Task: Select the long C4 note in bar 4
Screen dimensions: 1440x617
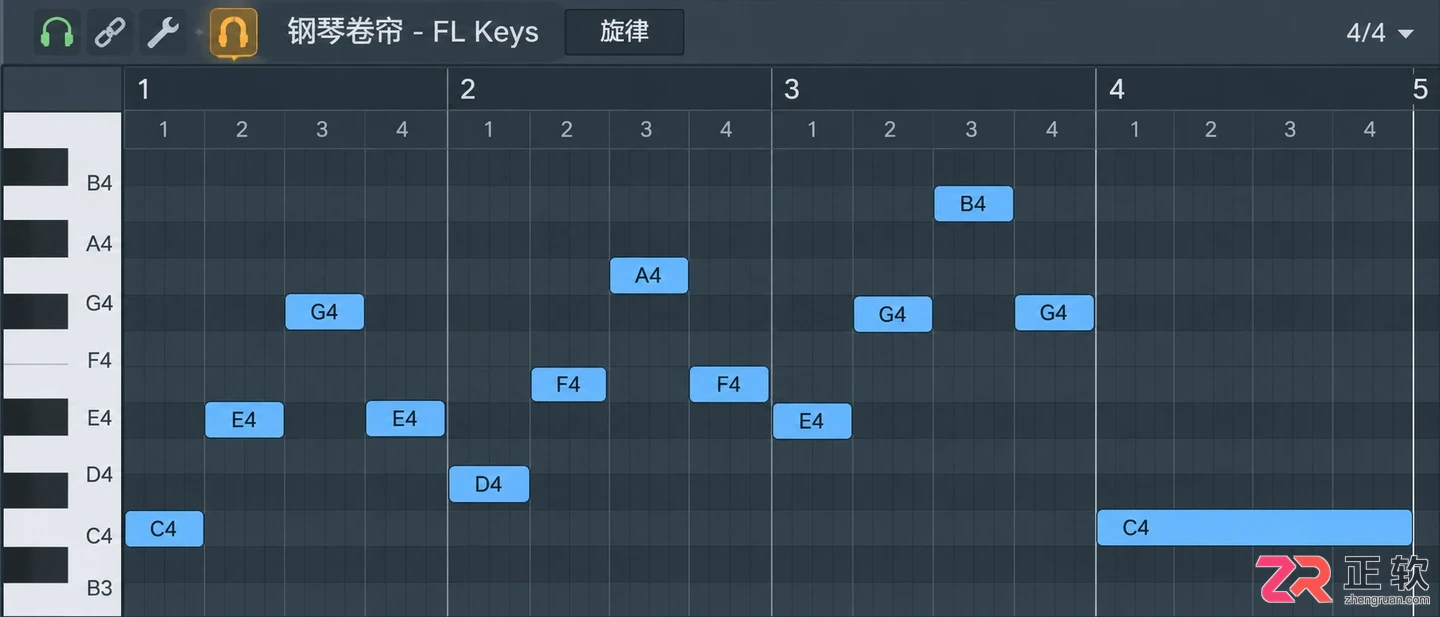Action: coord(1254,528)
